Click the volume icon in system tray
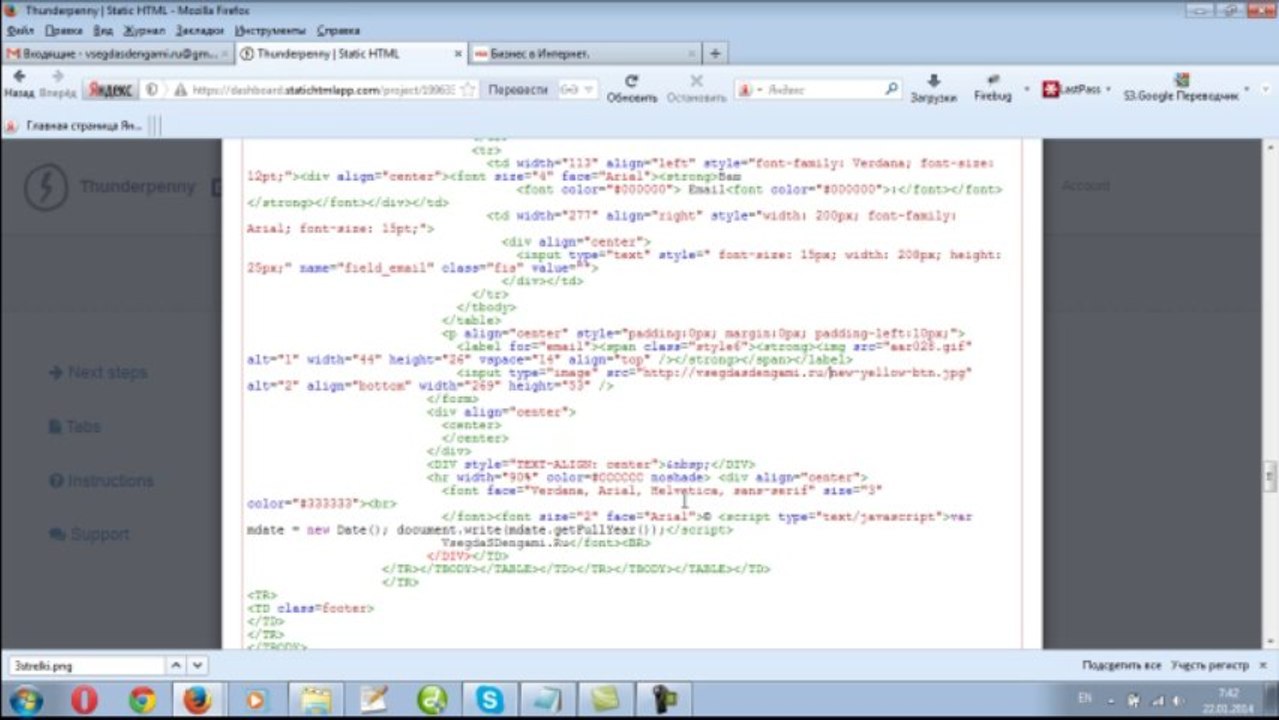The image size is (1279, 720). coord(1180,700)
